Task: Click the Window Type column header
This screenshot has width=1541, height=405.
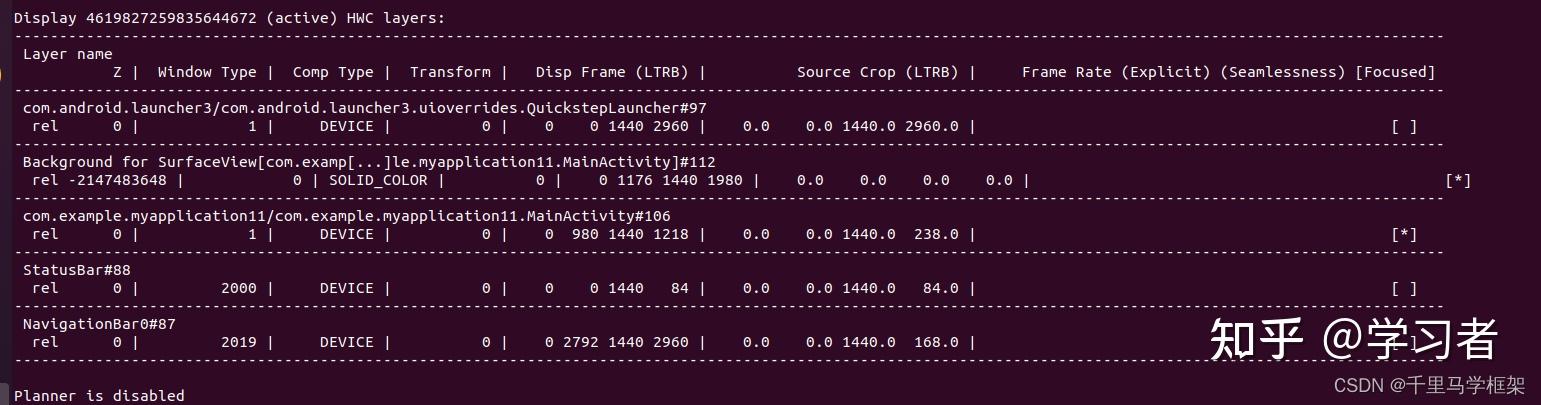Action: point(207,72)
